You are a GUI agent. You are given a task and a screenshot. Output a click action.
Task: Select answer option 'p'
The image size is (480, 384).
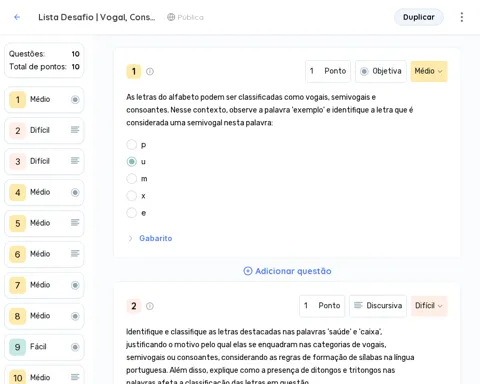click(x=132, y=145)
